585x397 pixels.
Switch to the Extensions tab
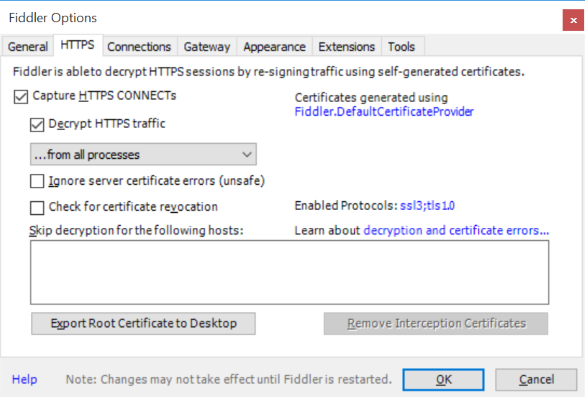pyautogui.click(x=347, y=47)
